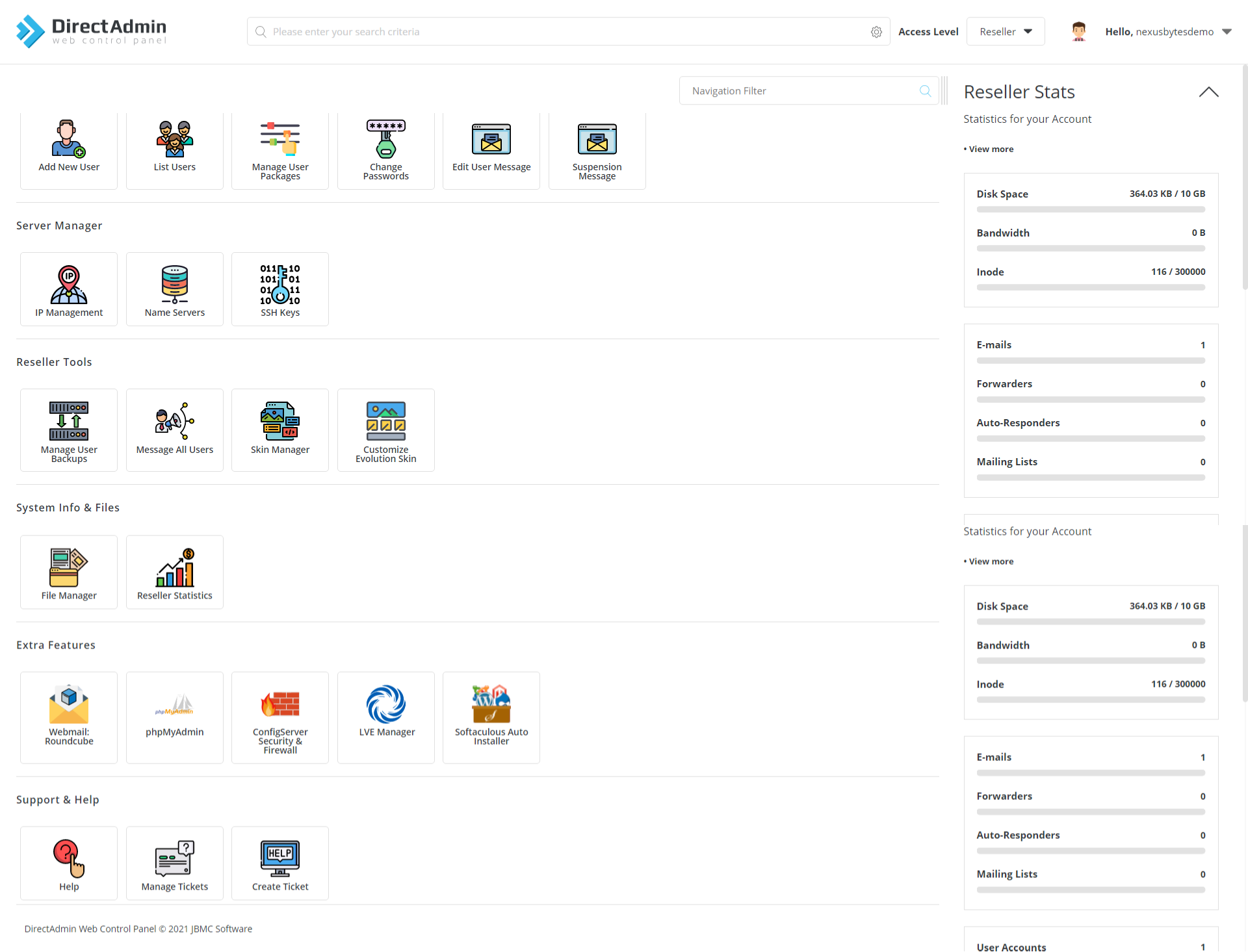Viewport: 1248px width, 952px height.
Task: Click the Navigation Filter search icon
Action: (925, 91)
